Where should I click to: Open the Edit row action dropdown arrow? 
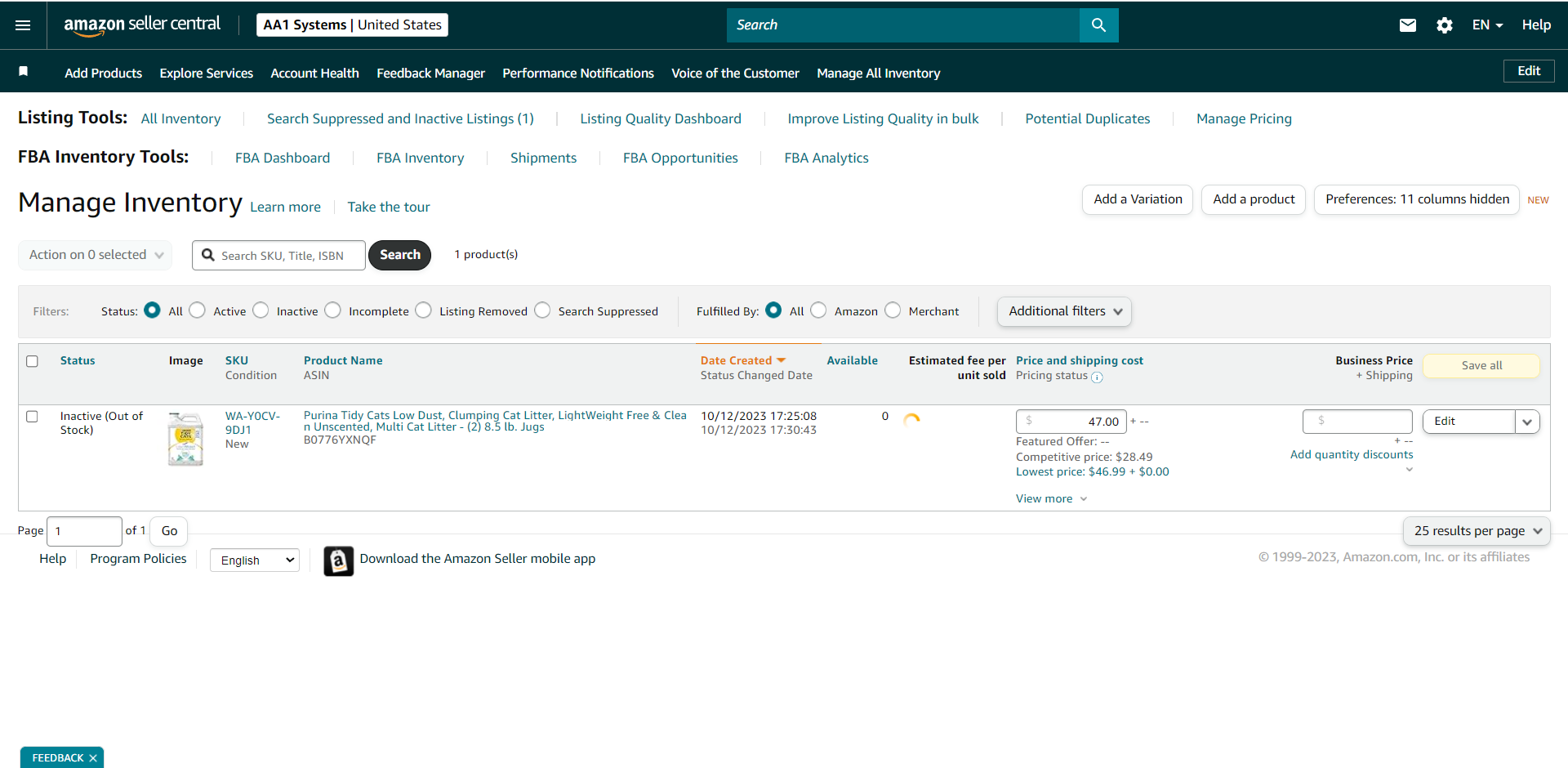[x=1527, y=422]
